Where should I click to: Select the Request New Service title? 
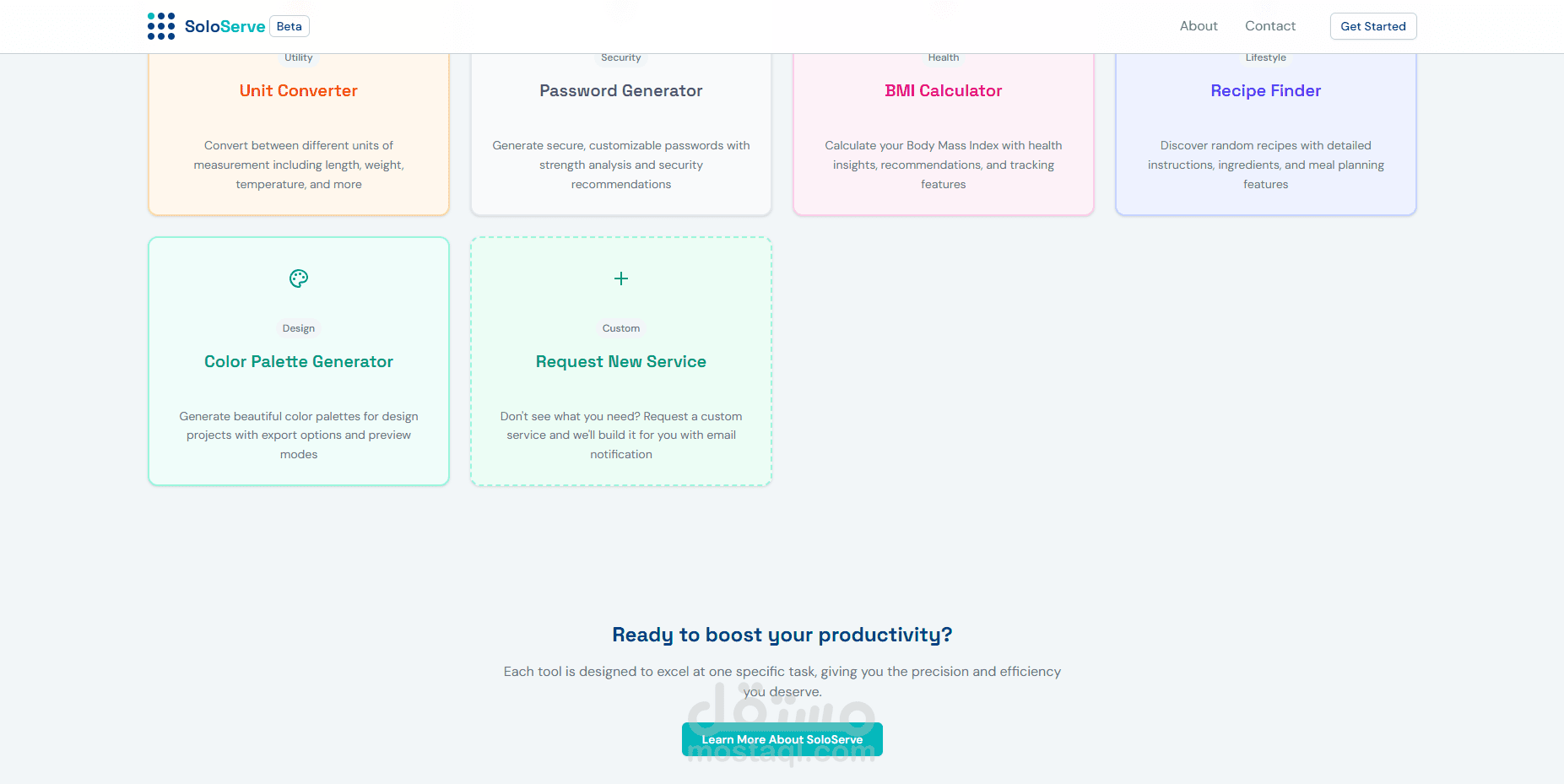(x=621, y=362)
